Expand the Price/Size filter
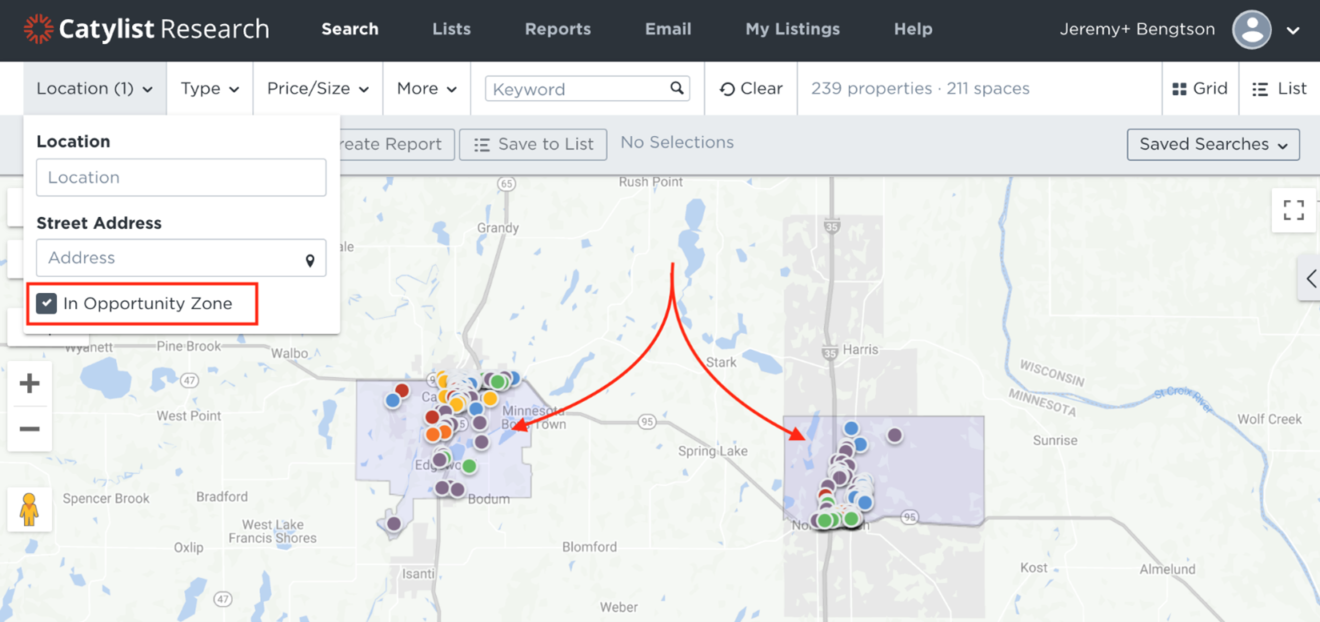The height and width of the screenshot is (622, 1320). coord(317,88)
